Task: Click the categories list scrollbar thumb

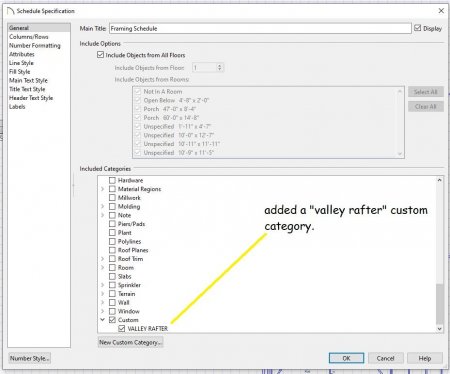Action: click(x=440, y=304)
